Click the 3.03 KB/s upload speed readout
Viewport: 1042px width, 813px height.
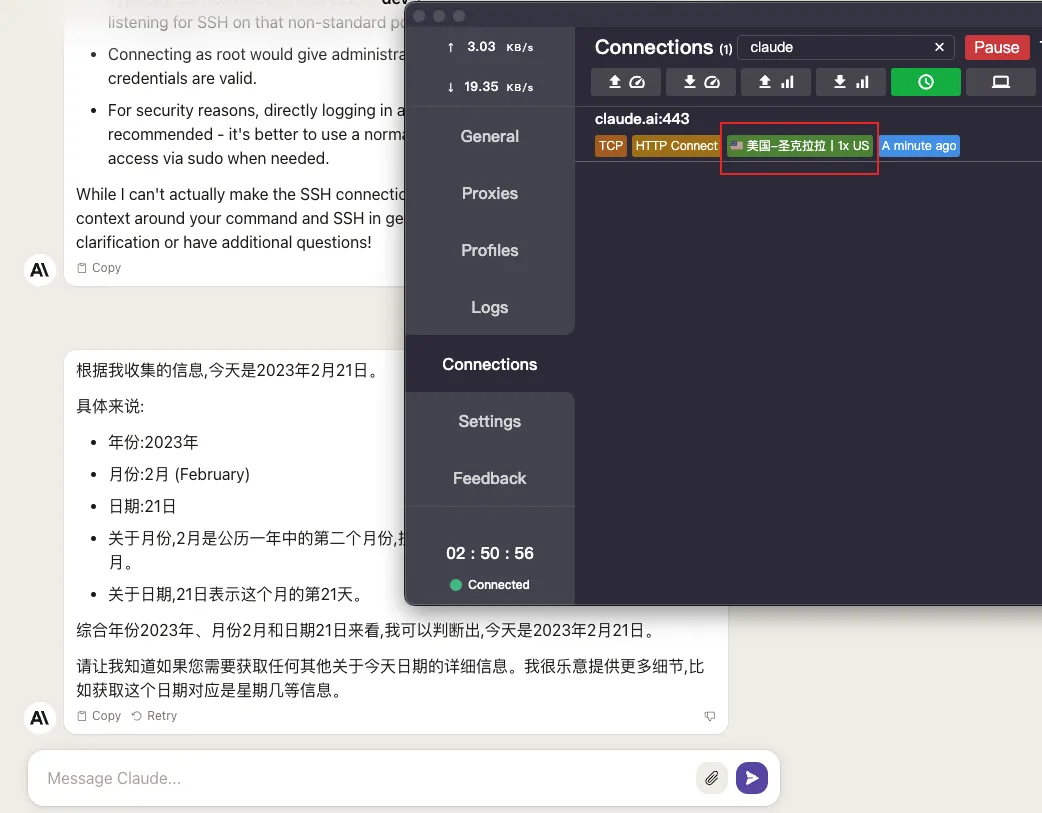click(x=490, y=47)
